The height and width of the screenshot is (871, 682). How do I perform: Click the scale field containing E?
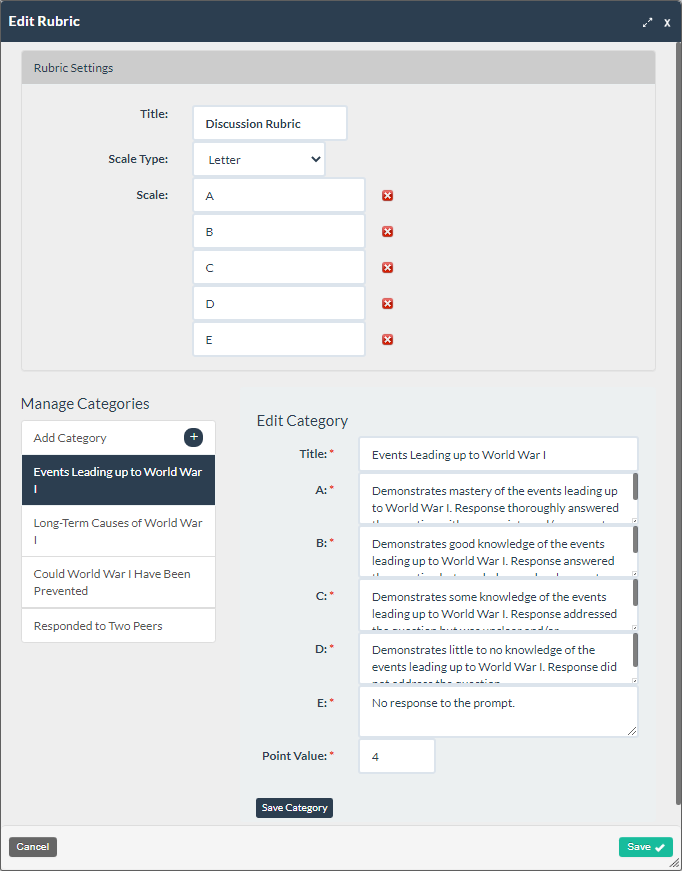pyautogui.click(x=279, y=339)
